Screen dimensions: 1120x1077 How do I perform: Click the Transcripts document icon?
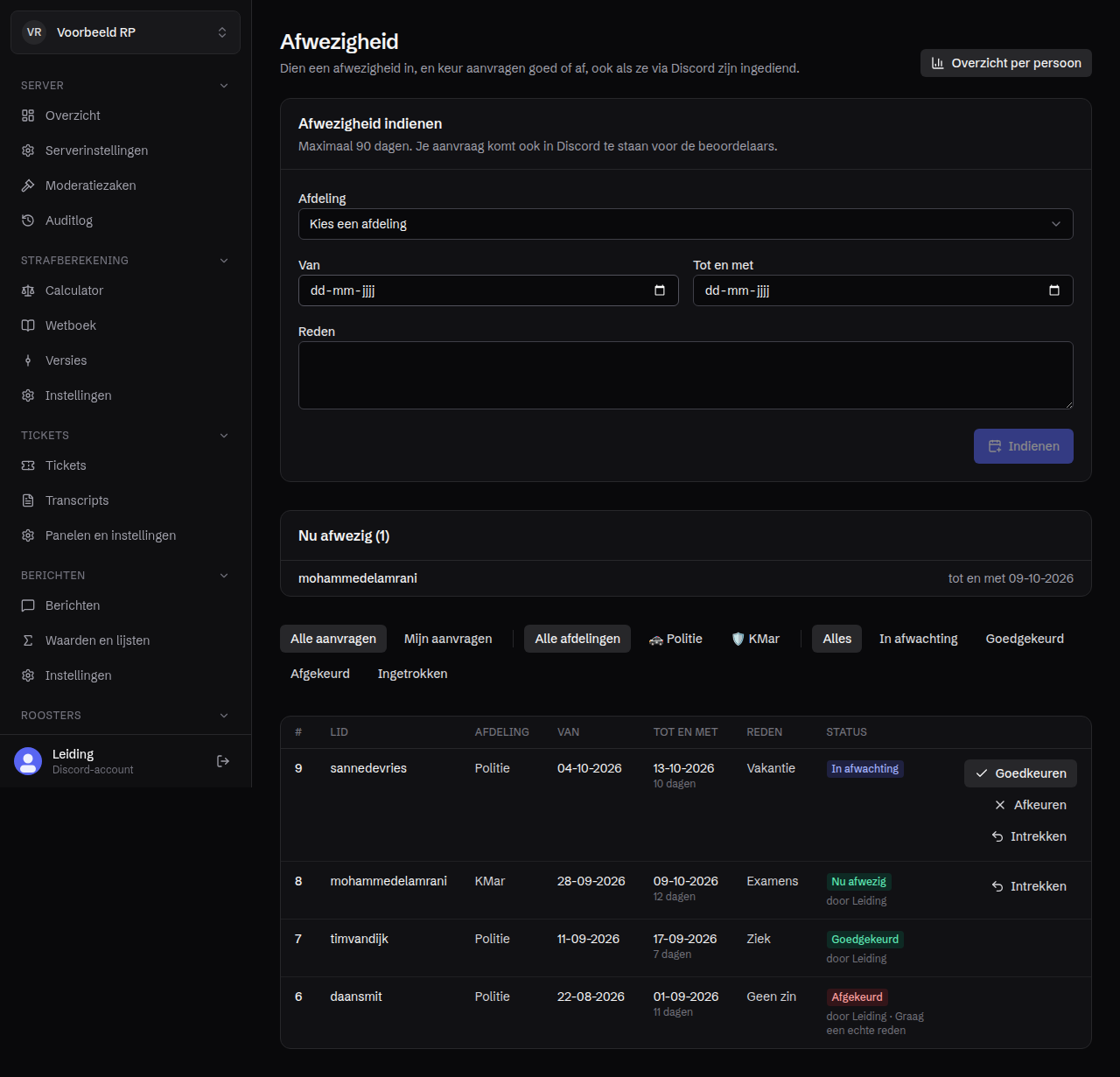pyautogui.click(x=28, y=500)
